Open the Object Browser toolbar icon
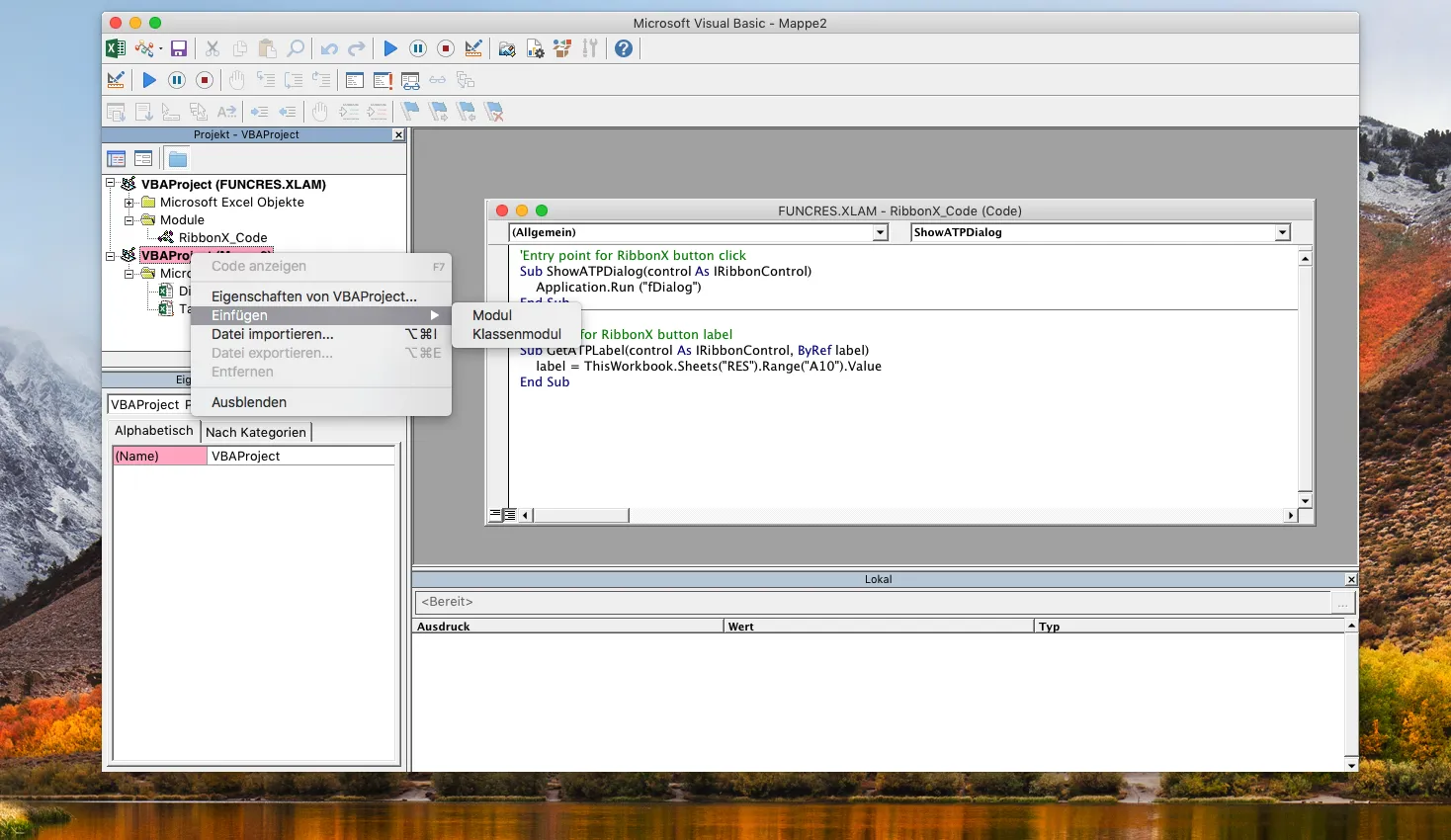Viewport: 1451px width, 840px height. click(x=562, y=48)
